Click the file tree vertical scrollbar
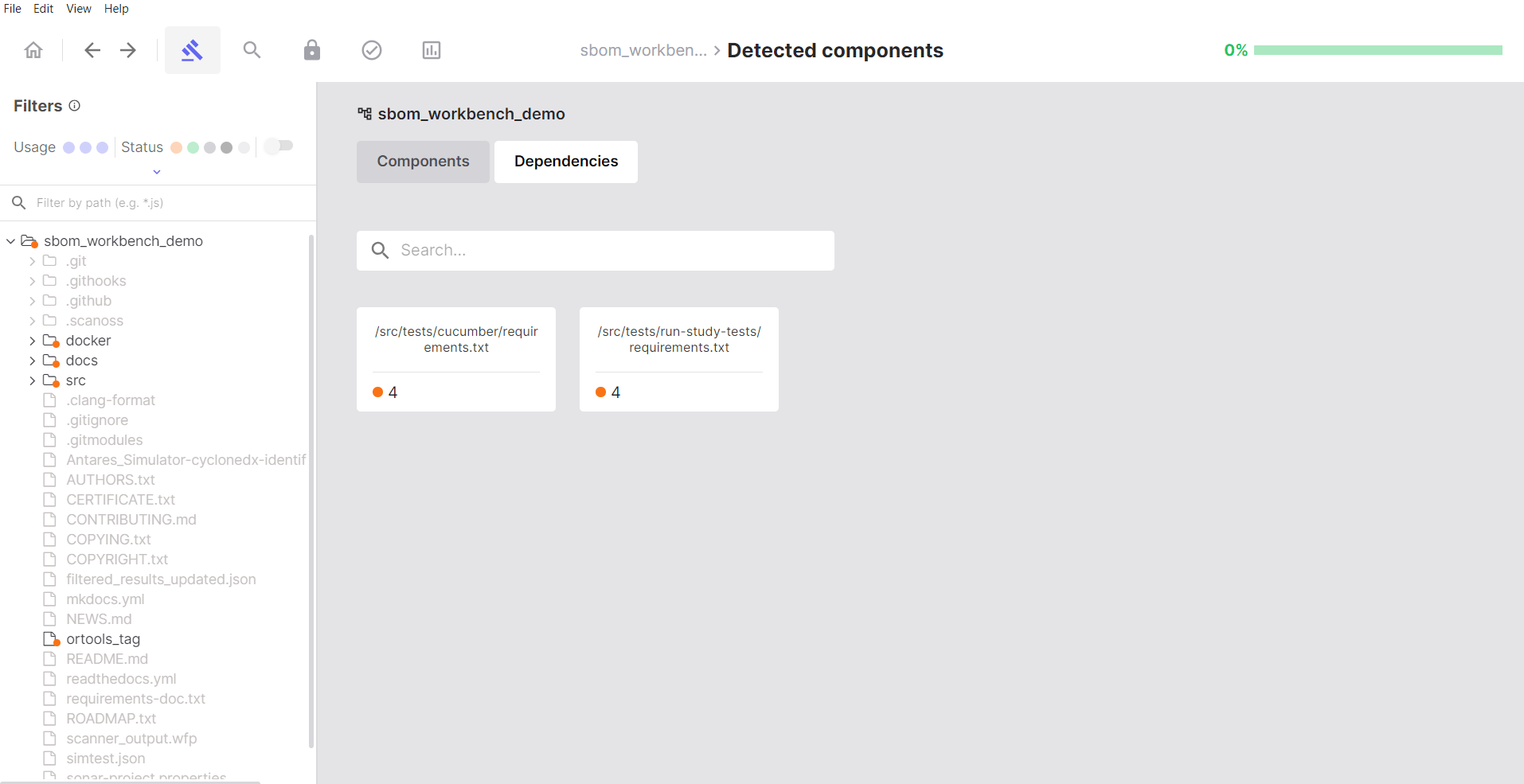 tap(311, 491)
